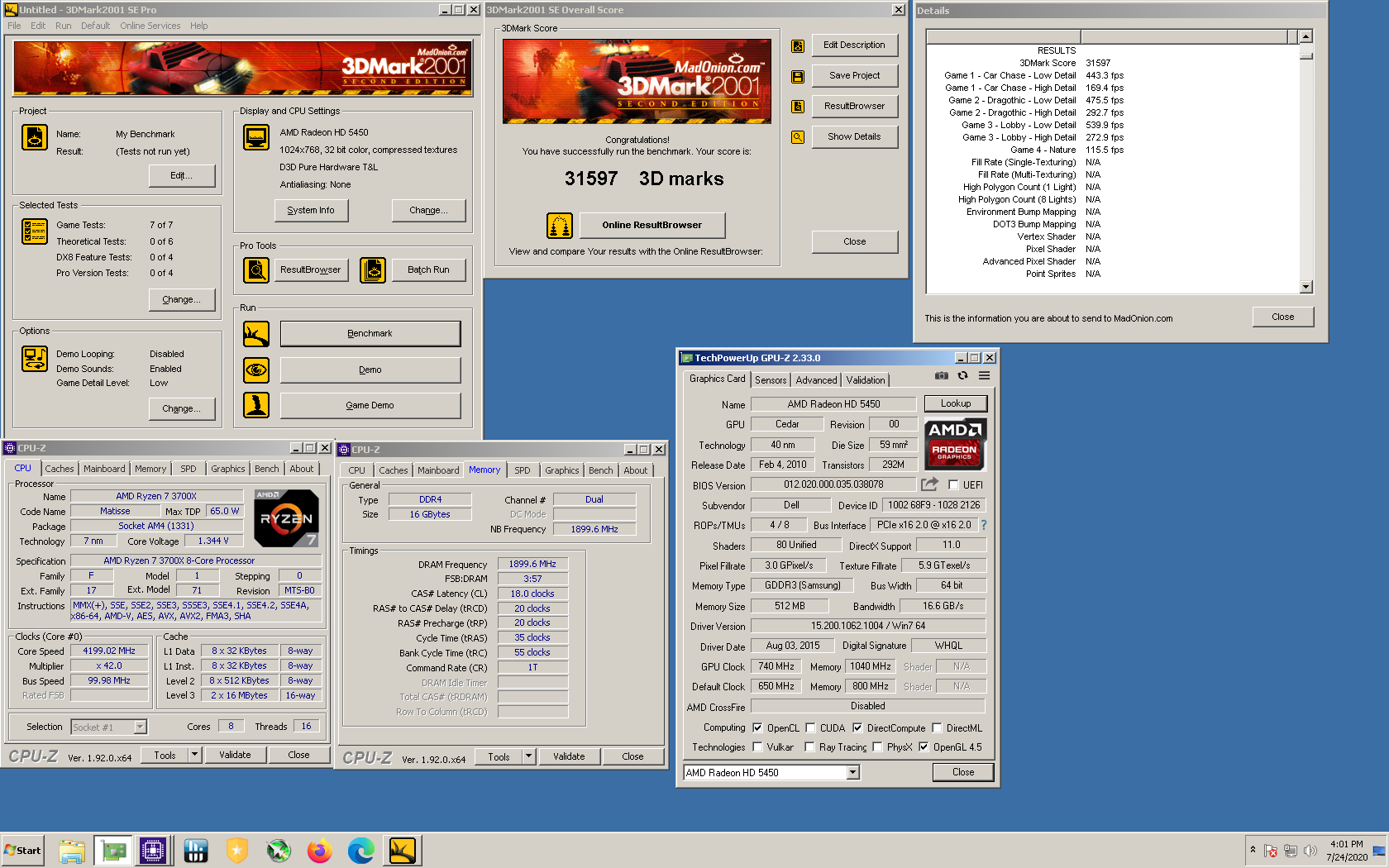Click the Options demo looping icon
This screenshot has width=1389, height=868.
35,359
